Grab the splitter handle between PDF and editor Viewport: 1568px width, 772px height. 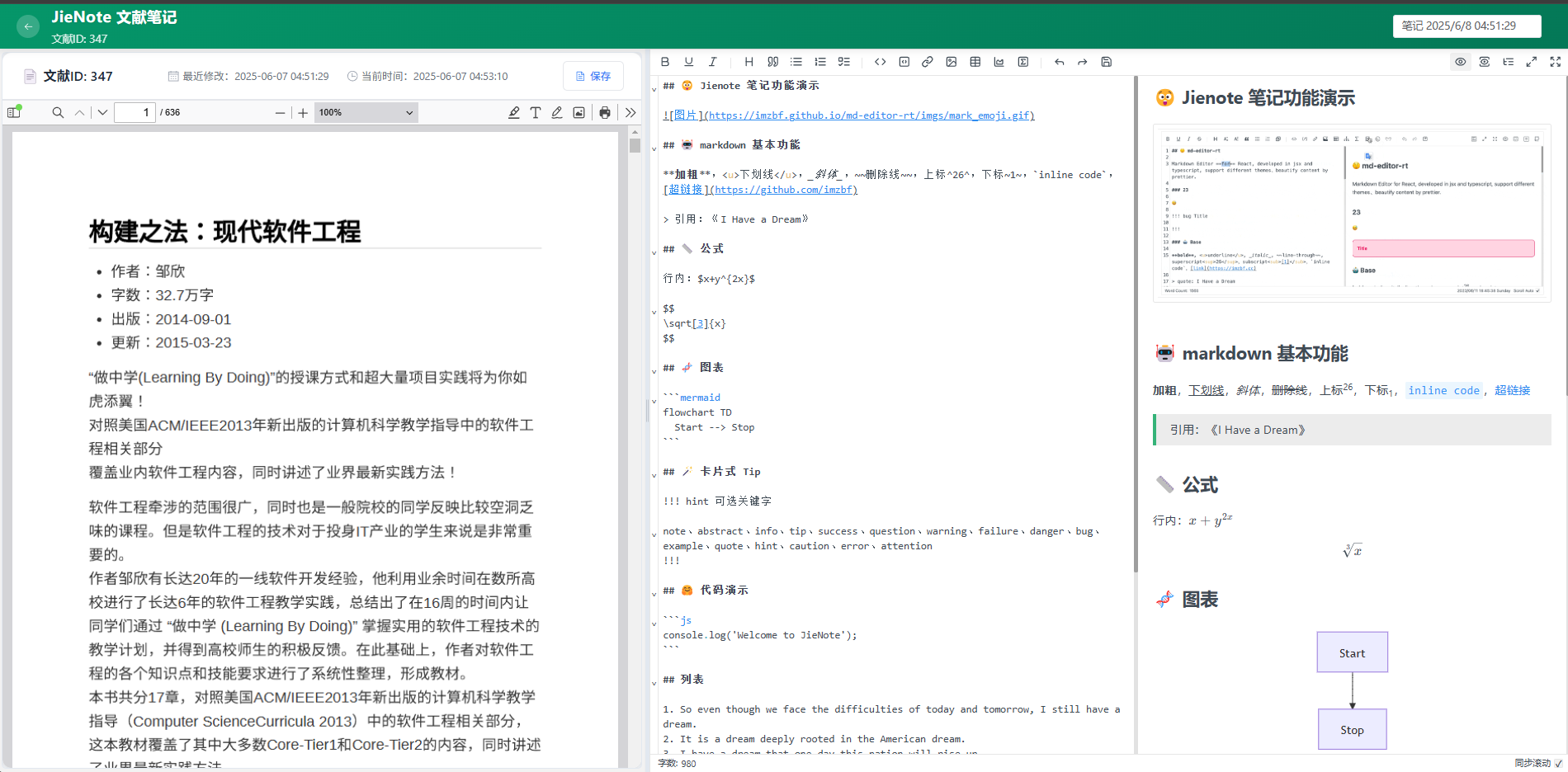647,410
